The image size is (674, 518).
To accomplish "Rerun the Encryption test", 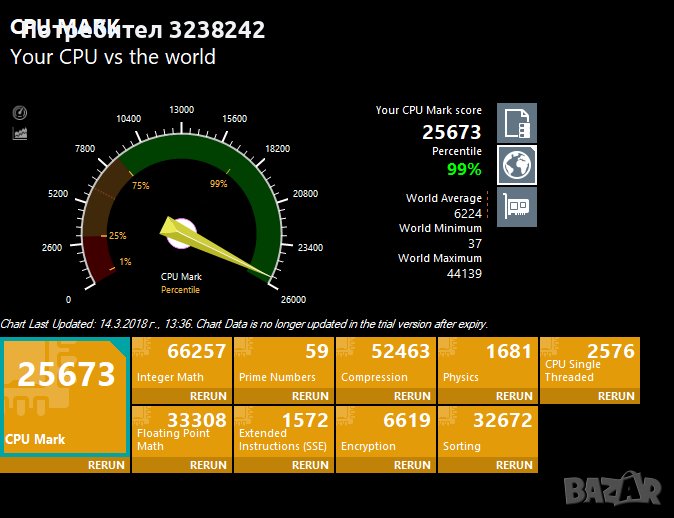I will (412, 465).
